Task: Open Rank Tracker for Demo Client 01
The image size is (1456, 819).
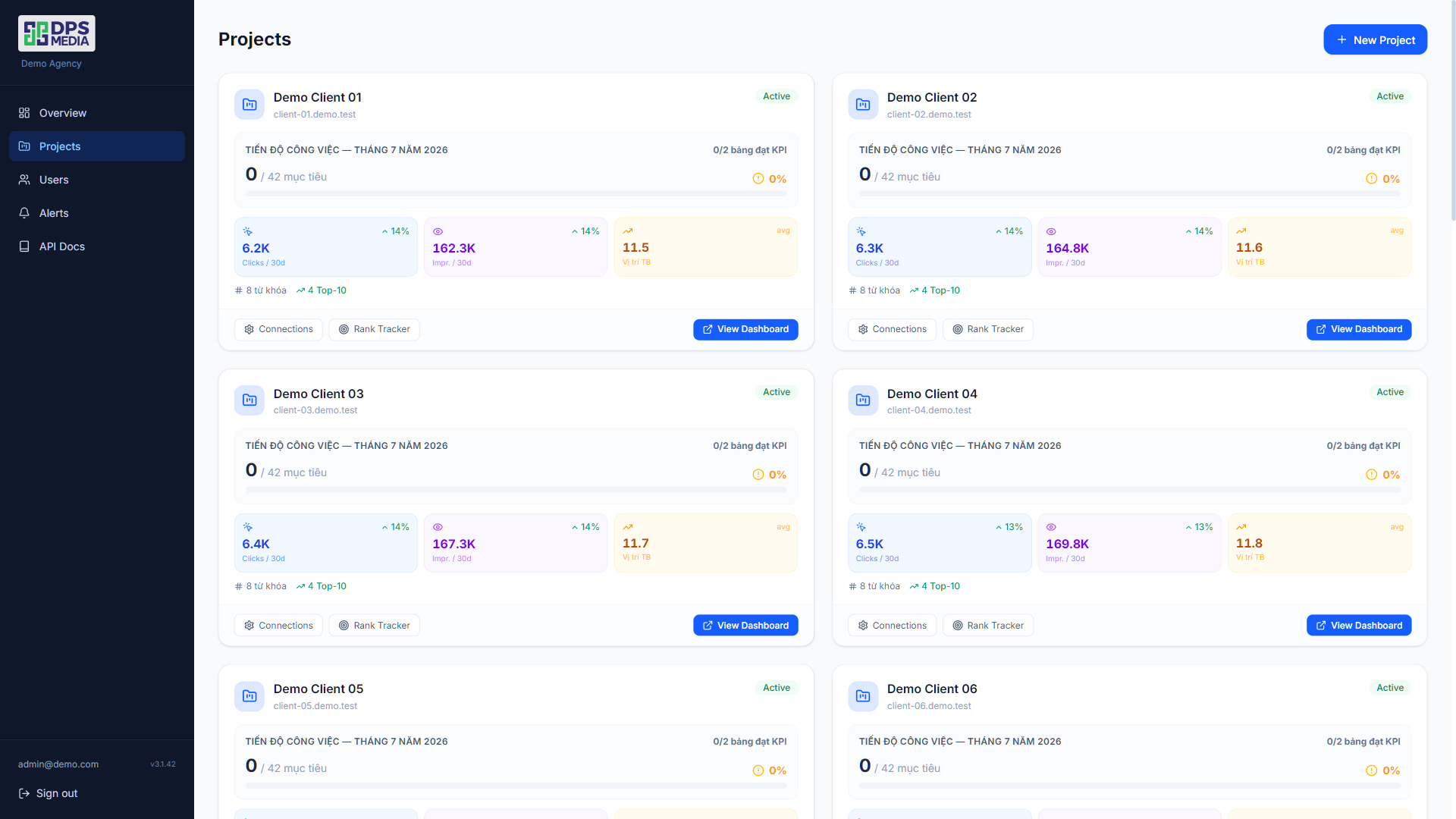Action: 374,329
